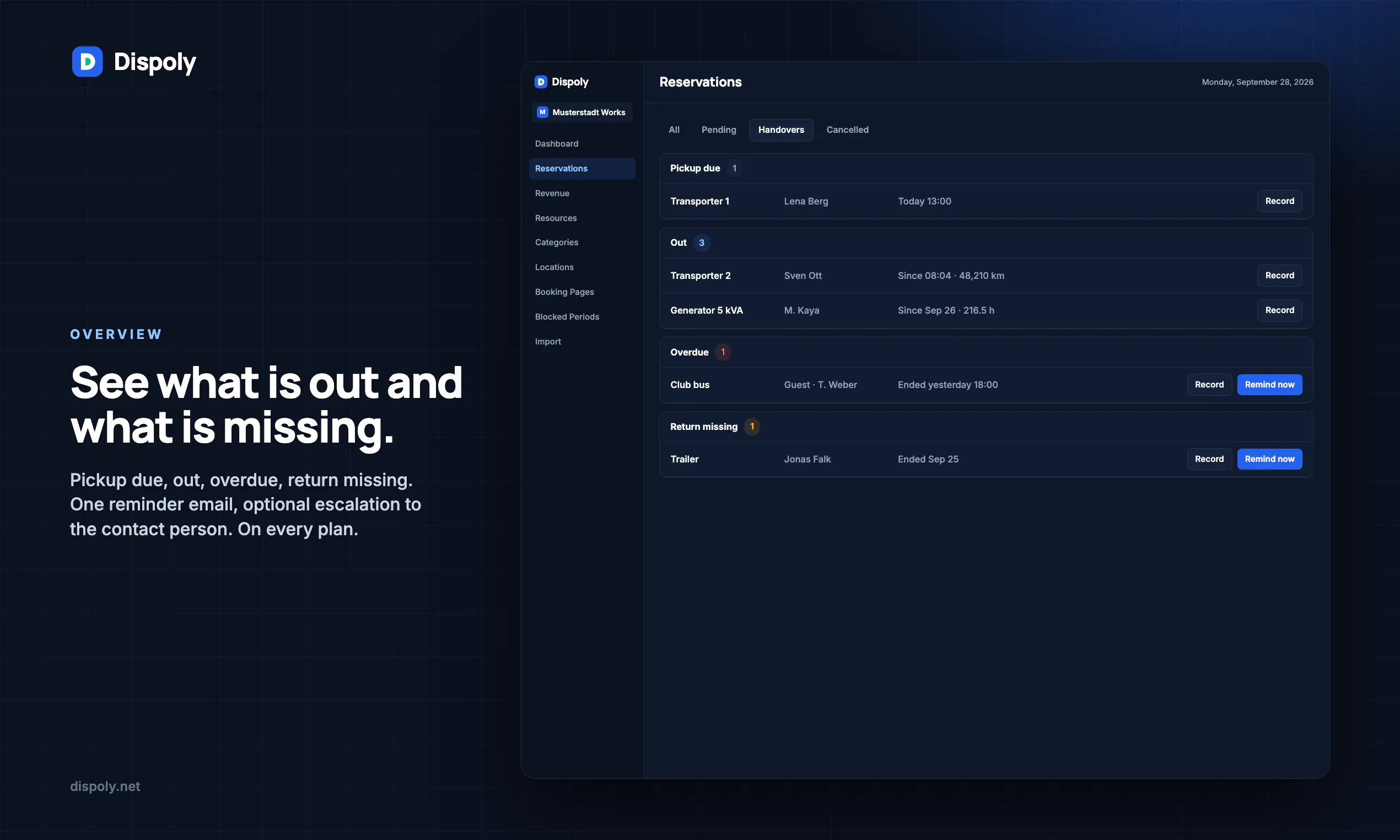Image resolution: width=1400 pixels, height=840 pixels.
Task: Click the Musterstadt Works M avatar icon
Action: pos(542,112)
